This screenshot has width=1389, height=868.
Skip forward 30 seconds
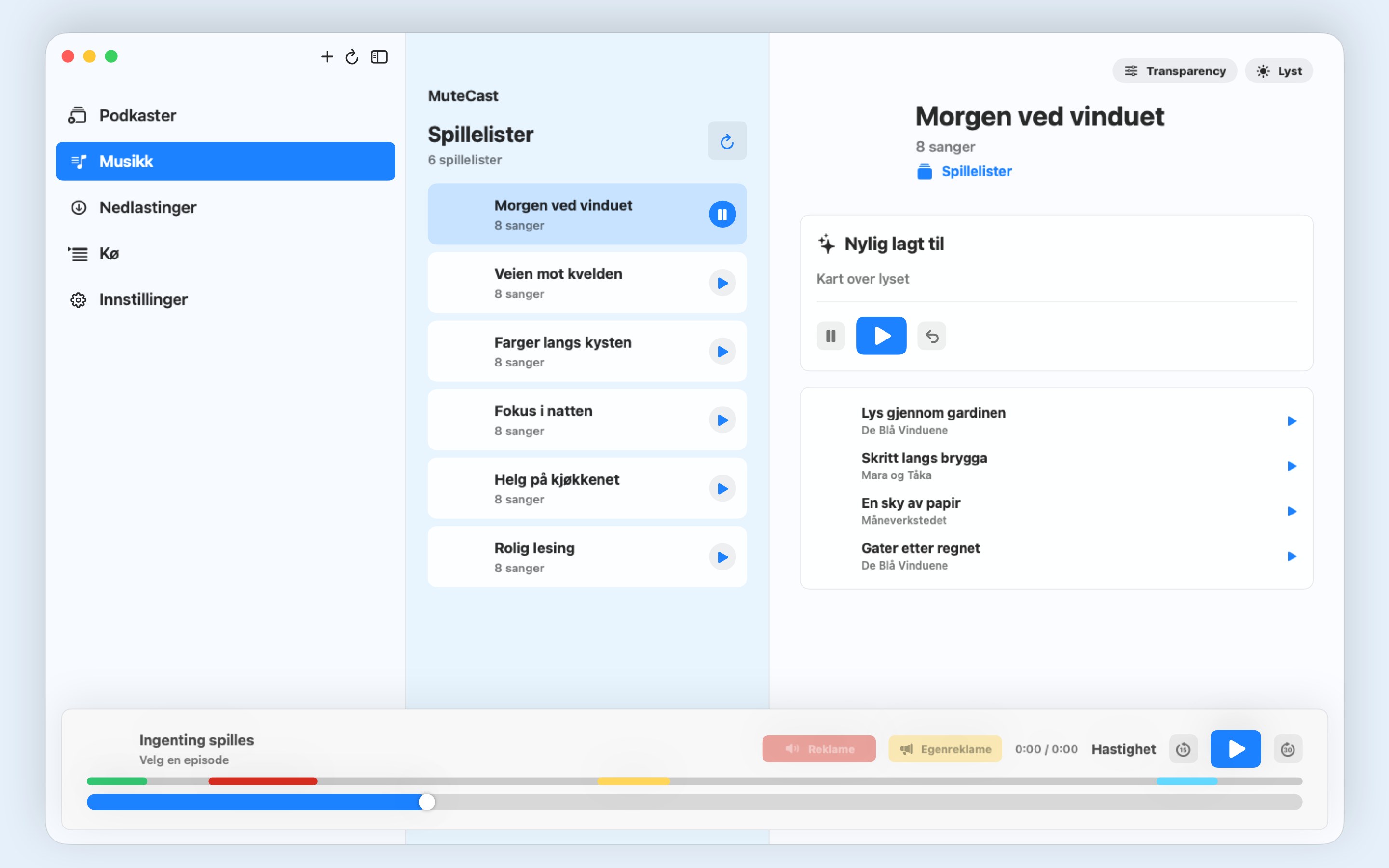pyautogui.click(x=1288, y=749)
